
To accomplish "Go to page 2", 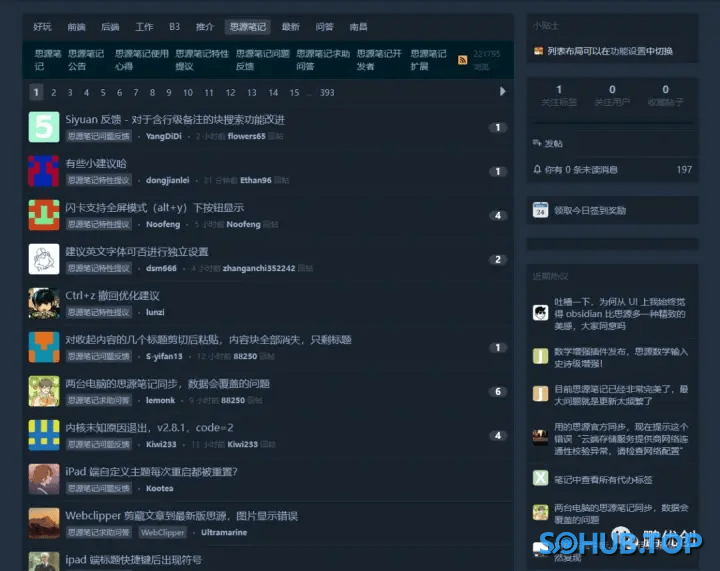I will click(x=54, y=92).
